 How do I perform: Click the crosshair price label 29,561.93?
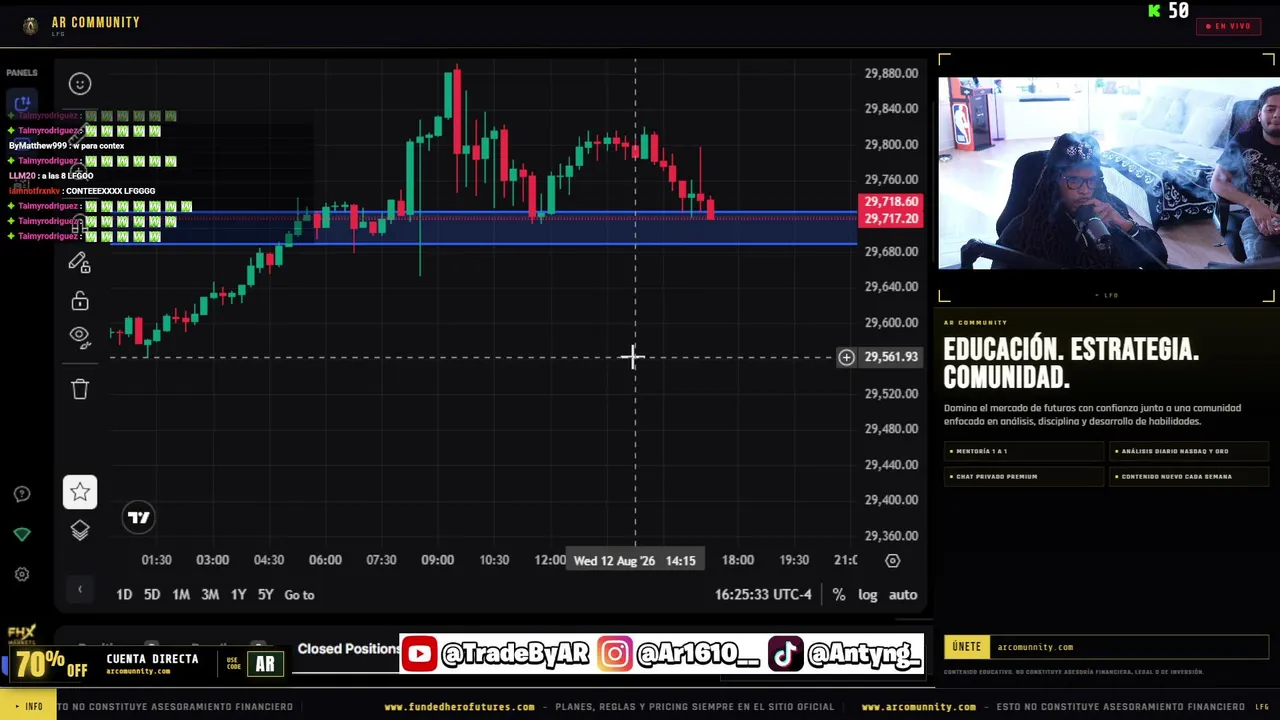coord(890,357)
